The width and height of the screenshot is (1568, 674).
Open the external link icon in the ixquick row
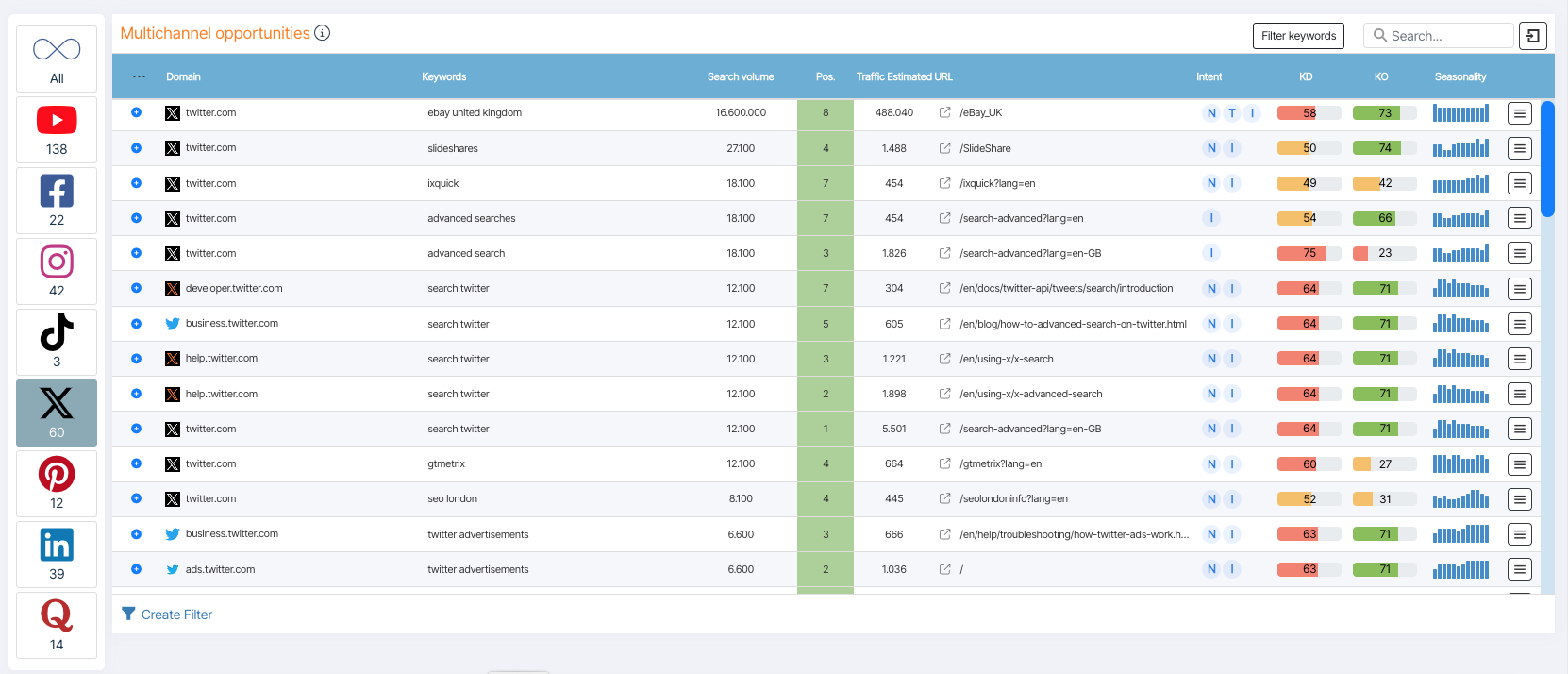coord(944,183)
